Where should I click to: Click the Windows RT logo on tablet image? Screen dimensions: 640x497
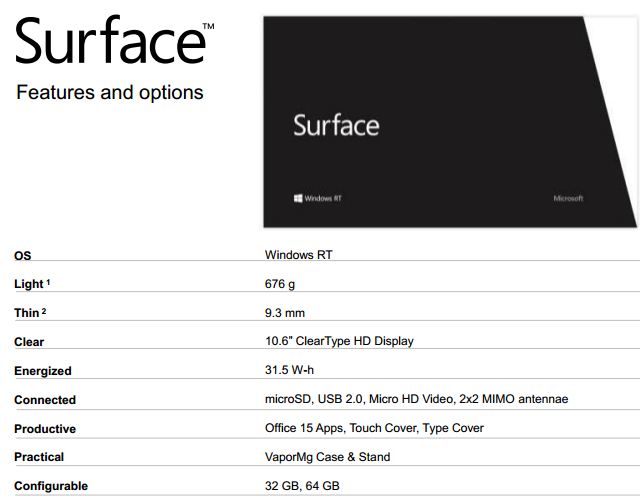pyautogui.click(x=318, y=198)
